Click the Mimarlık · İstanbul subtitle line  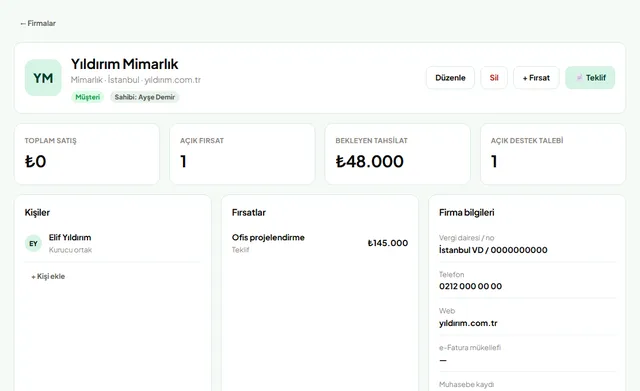point(136,80)
